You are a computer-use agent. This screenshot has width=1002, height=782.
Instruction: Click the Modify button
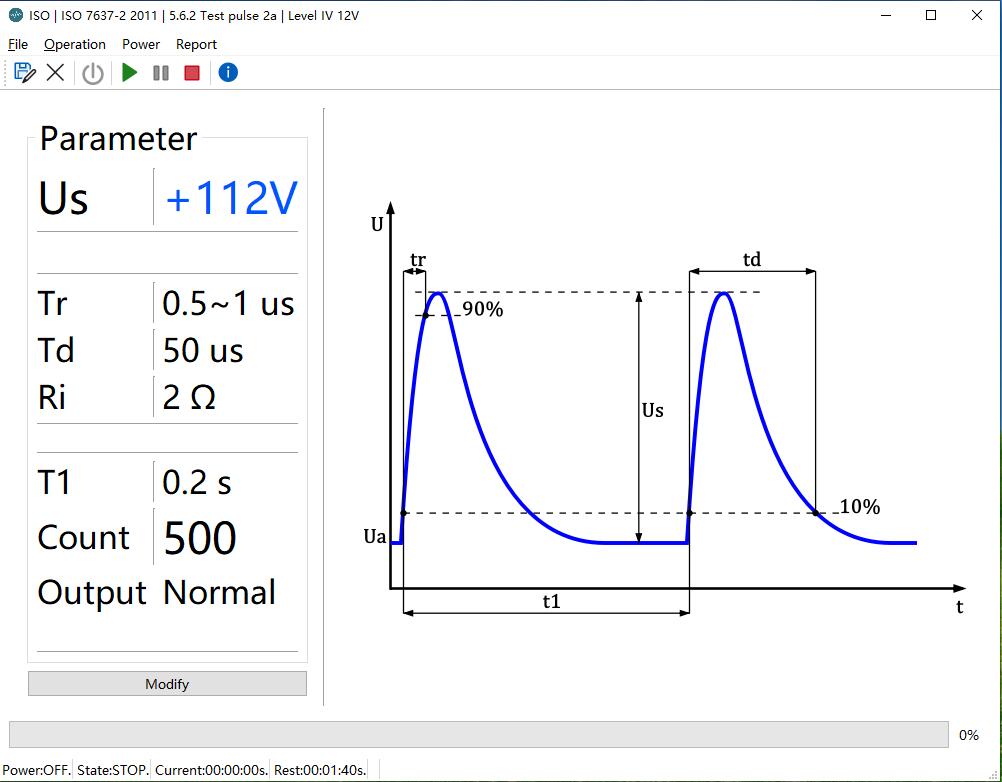(167, 684)
